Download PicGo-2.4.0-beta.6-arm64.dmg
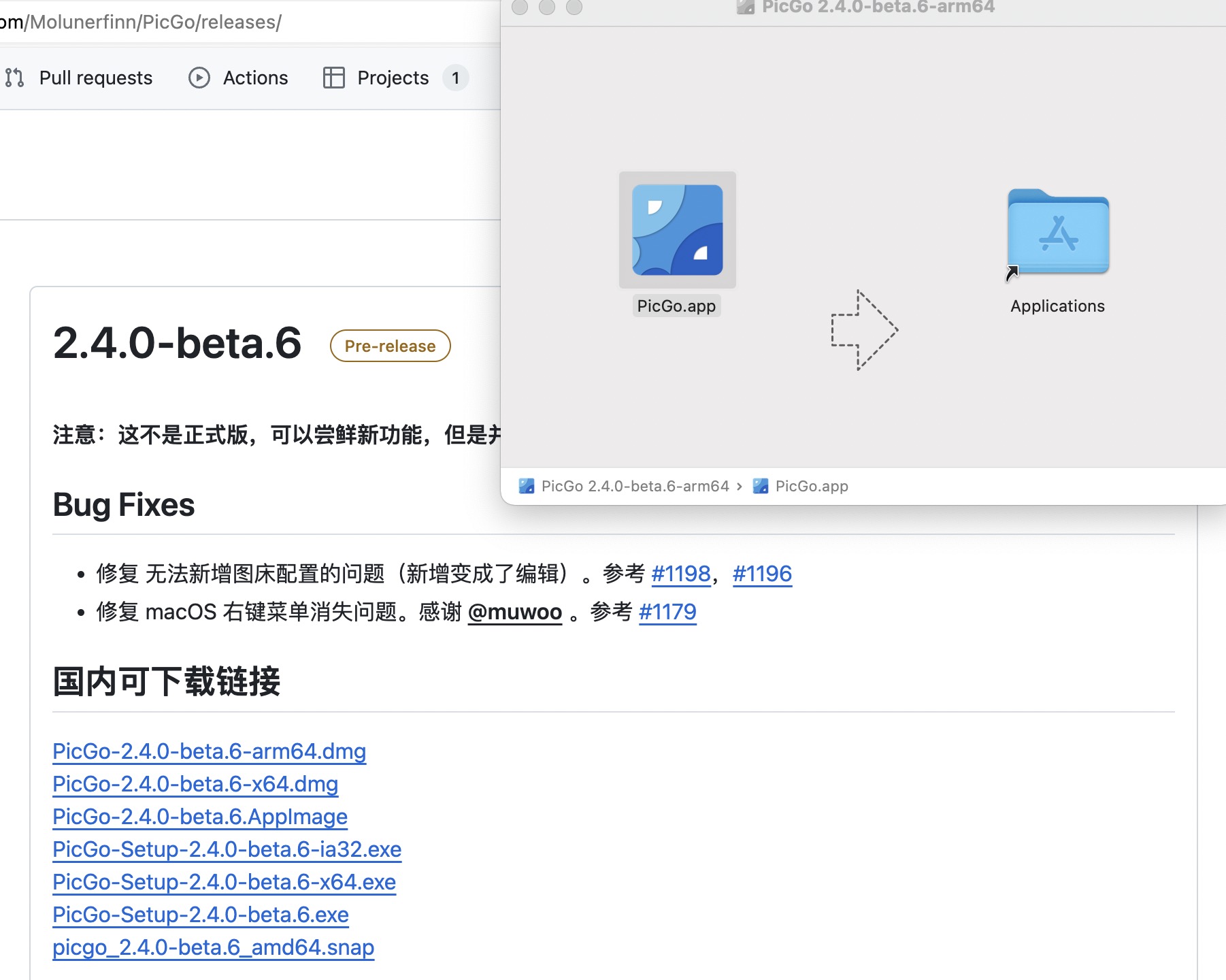This screenshot has width=1226, height=980. coord(210,751)
